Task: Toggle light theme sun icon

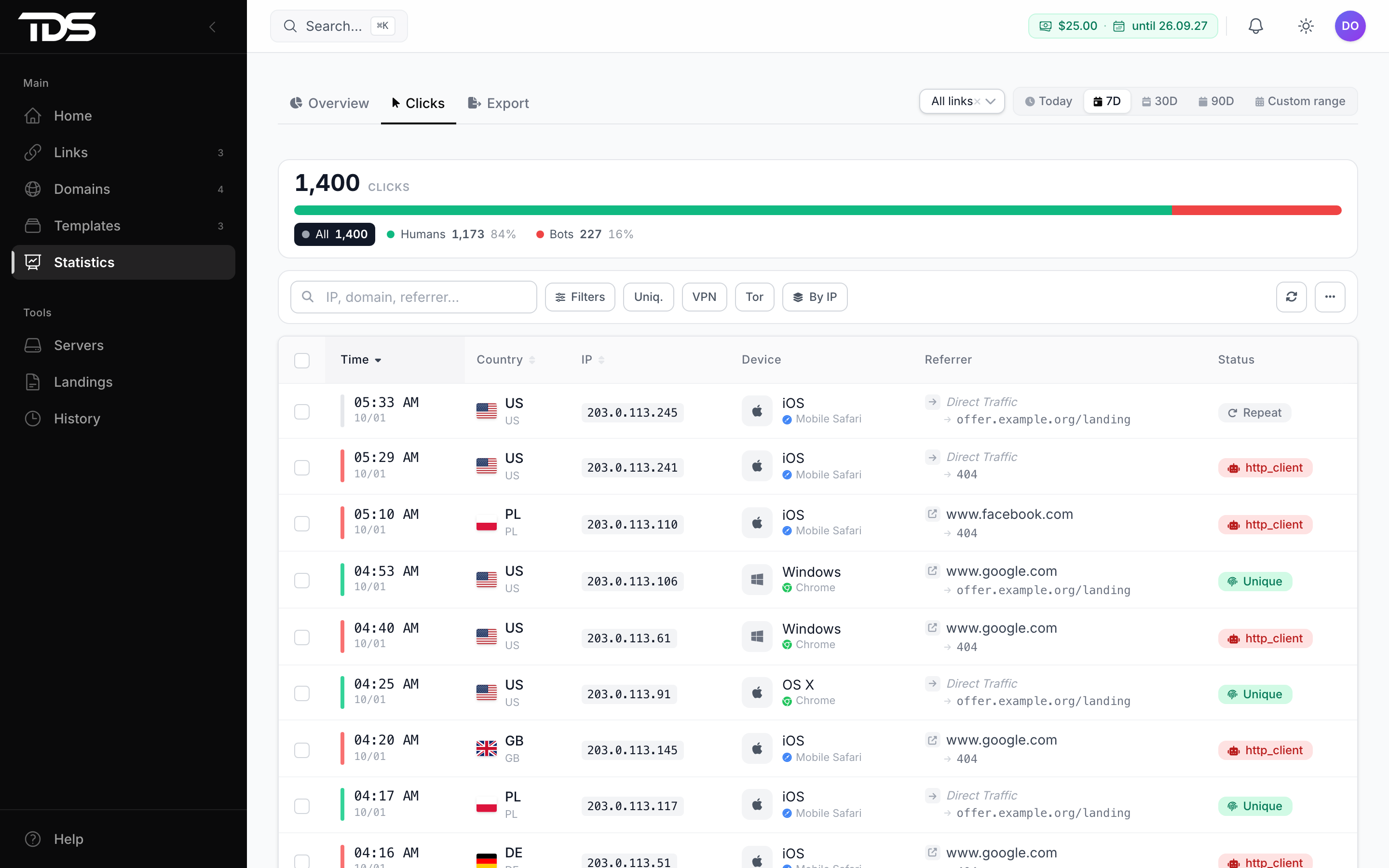Action: point(1306,26)
